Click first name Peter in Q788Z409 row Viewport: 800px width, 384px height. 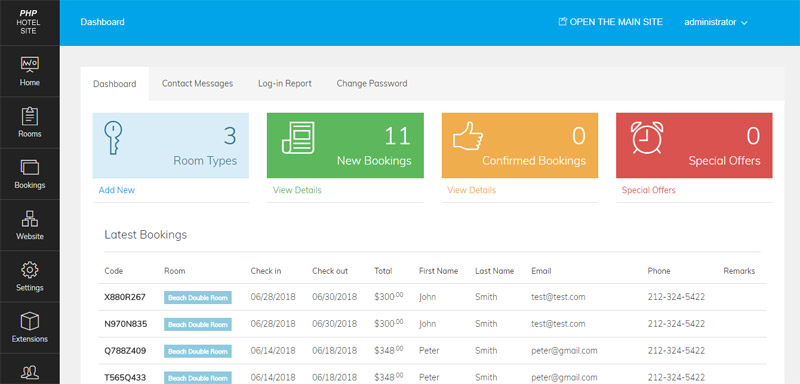[x=429, y=351]
